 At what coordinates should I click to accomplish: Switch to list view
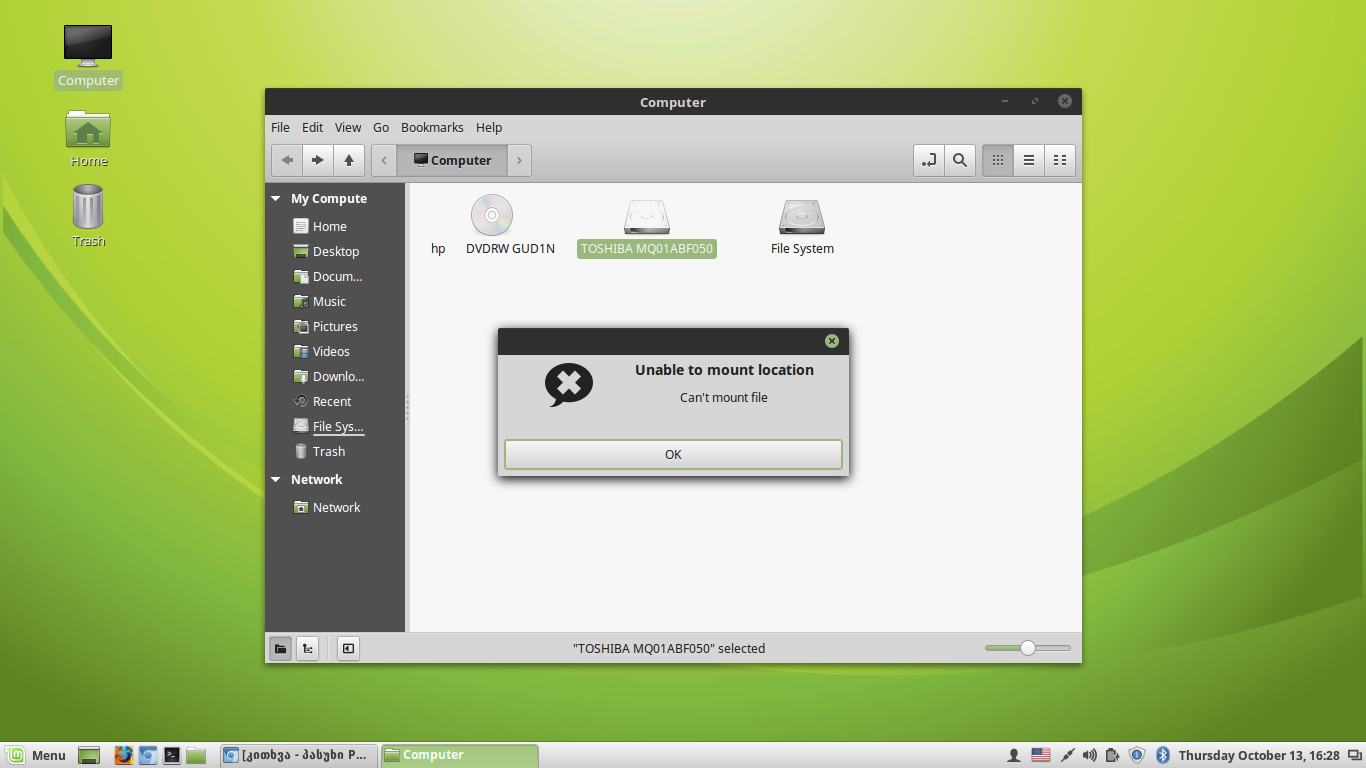[x=1029, y=160]
